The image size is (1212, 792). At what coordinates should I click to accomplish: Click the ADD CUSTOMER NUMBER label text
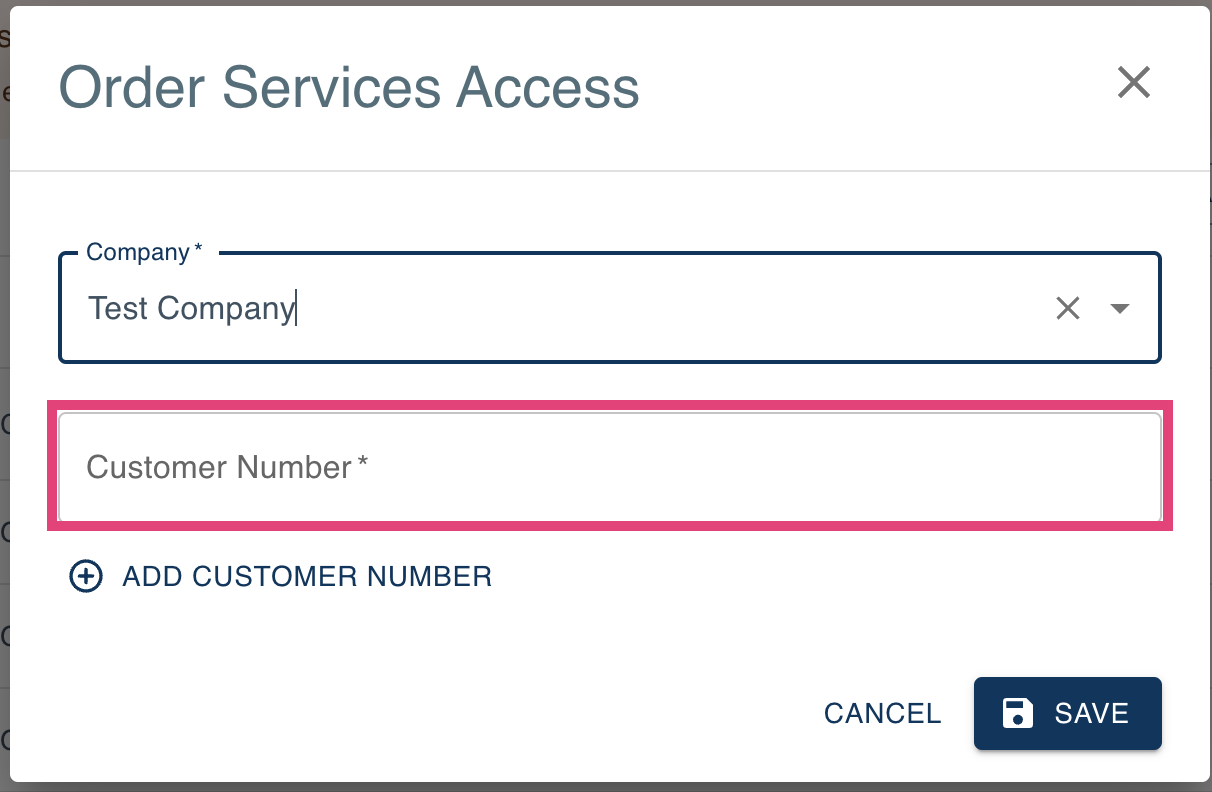(x=307, y=576)
